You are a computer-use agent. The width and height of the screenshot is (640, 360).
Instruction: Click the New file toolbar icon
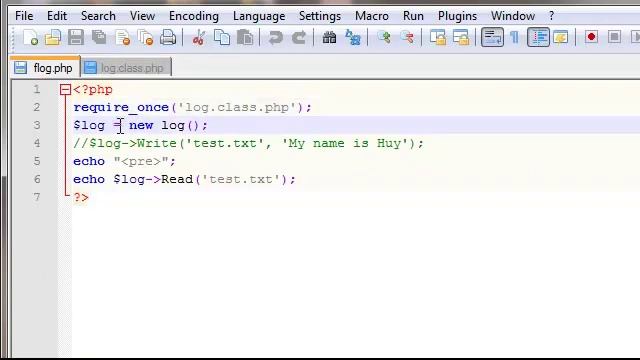click(x=30, y=38)
